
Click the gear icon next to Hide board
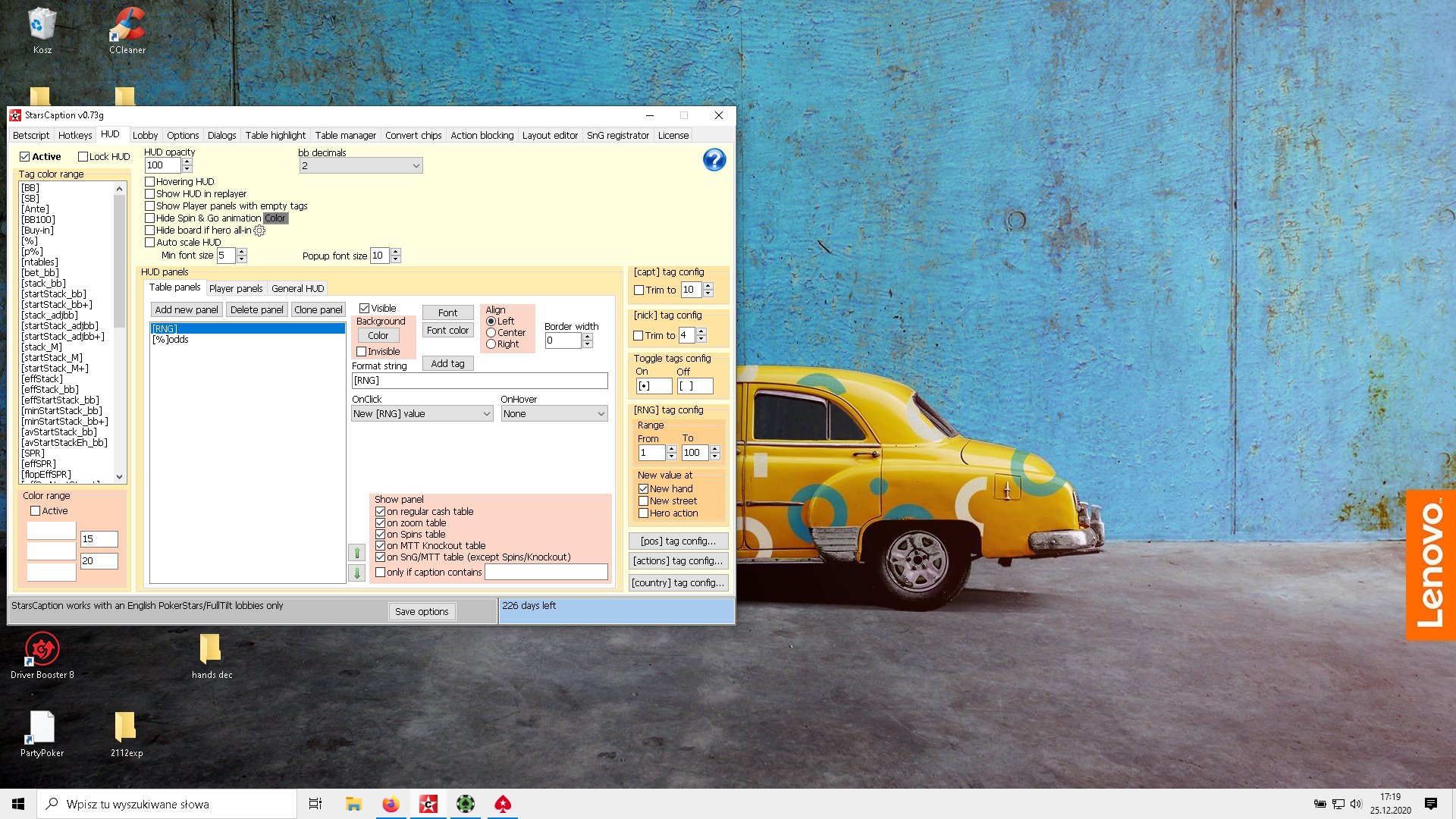(x=259, y=231)
